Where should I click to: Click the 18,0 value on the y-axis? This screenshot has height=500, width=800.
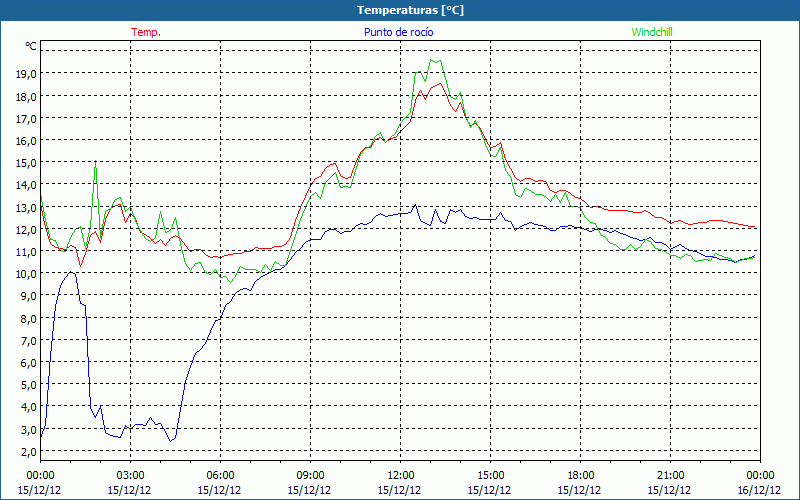26,96
